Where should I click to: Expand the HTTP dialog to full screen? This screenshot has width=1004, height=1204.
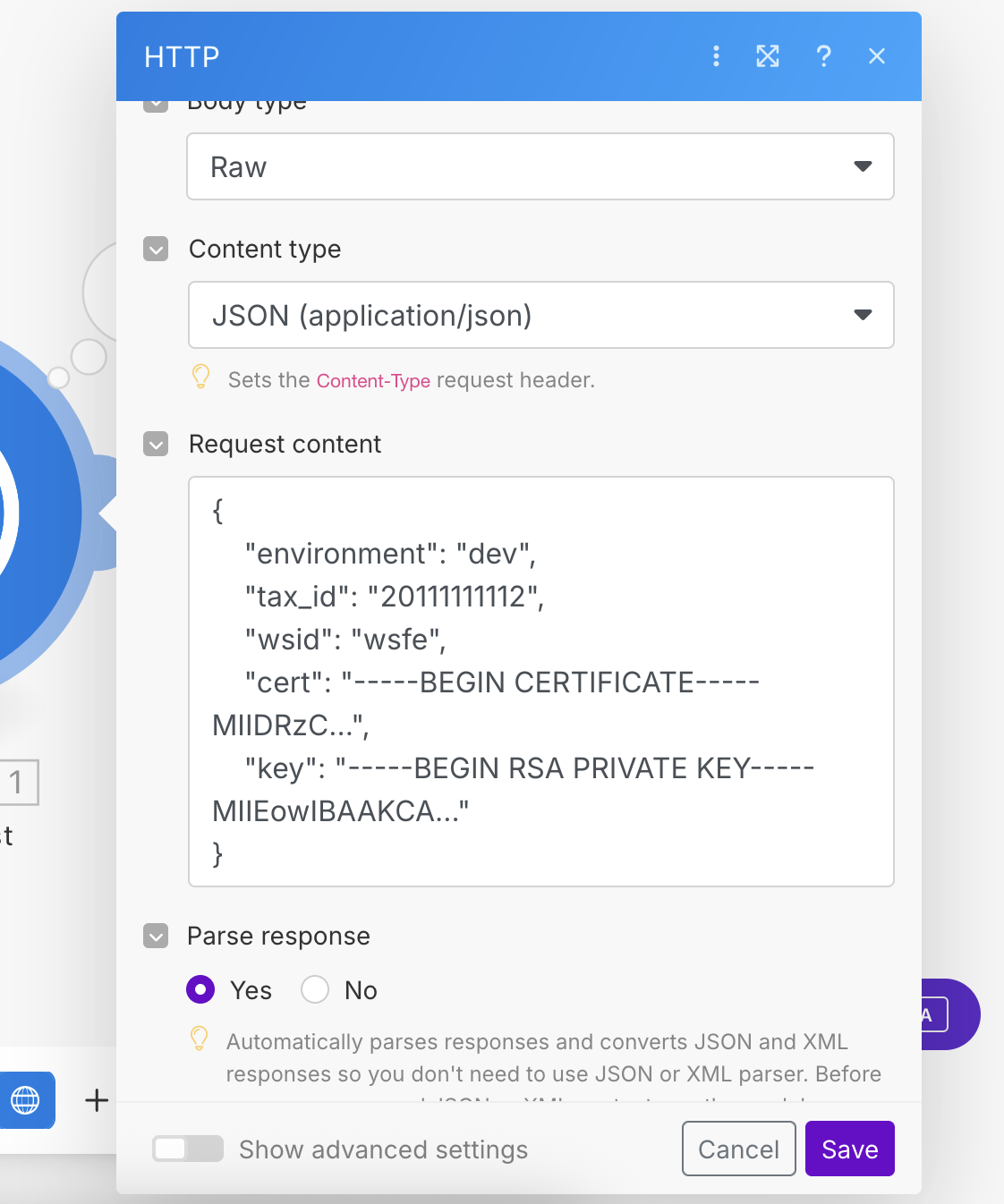(x=768, y=56)
